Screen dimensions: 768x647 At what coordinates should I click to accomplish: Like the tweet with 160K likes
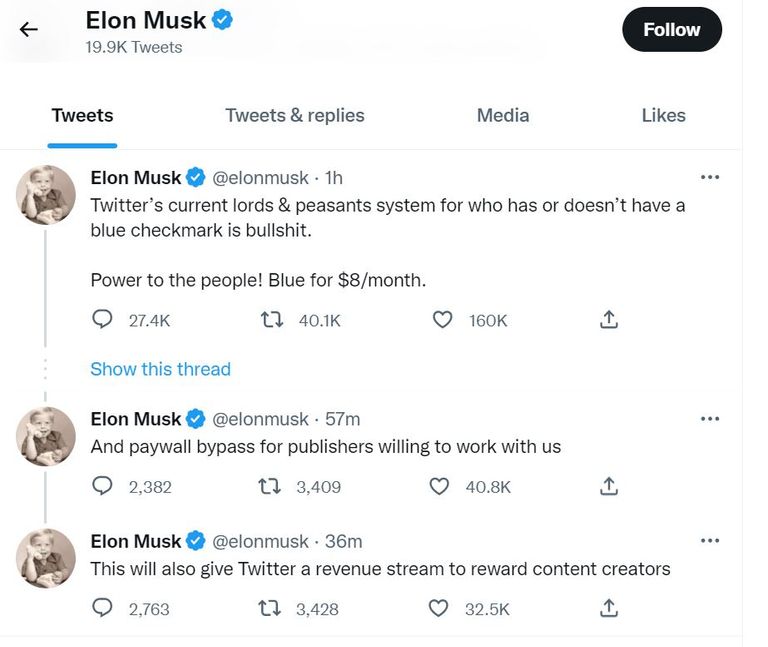(443, 320)
